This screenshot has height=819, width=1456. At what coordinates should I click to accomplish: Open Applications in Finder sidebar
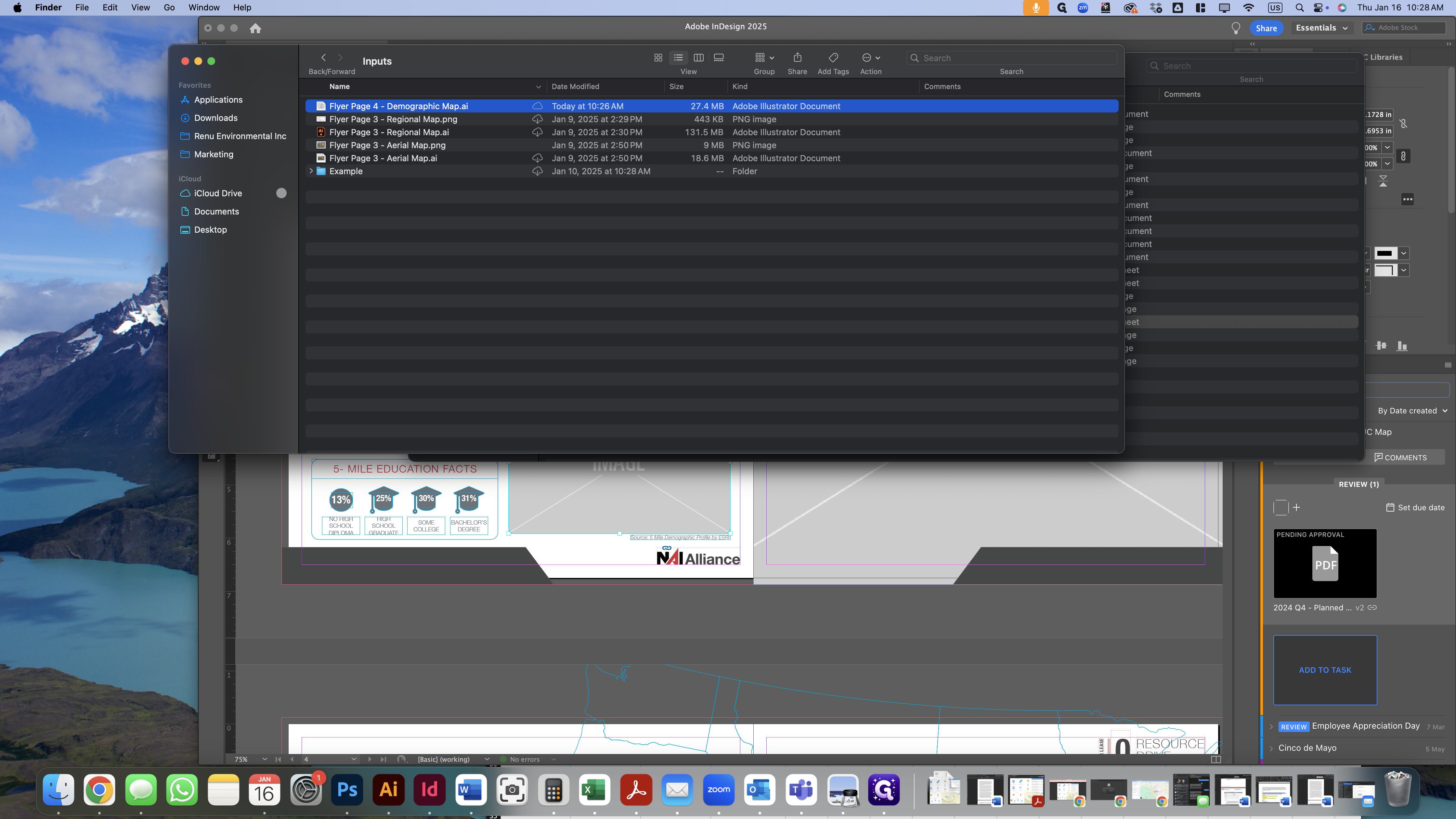point(218,99)
